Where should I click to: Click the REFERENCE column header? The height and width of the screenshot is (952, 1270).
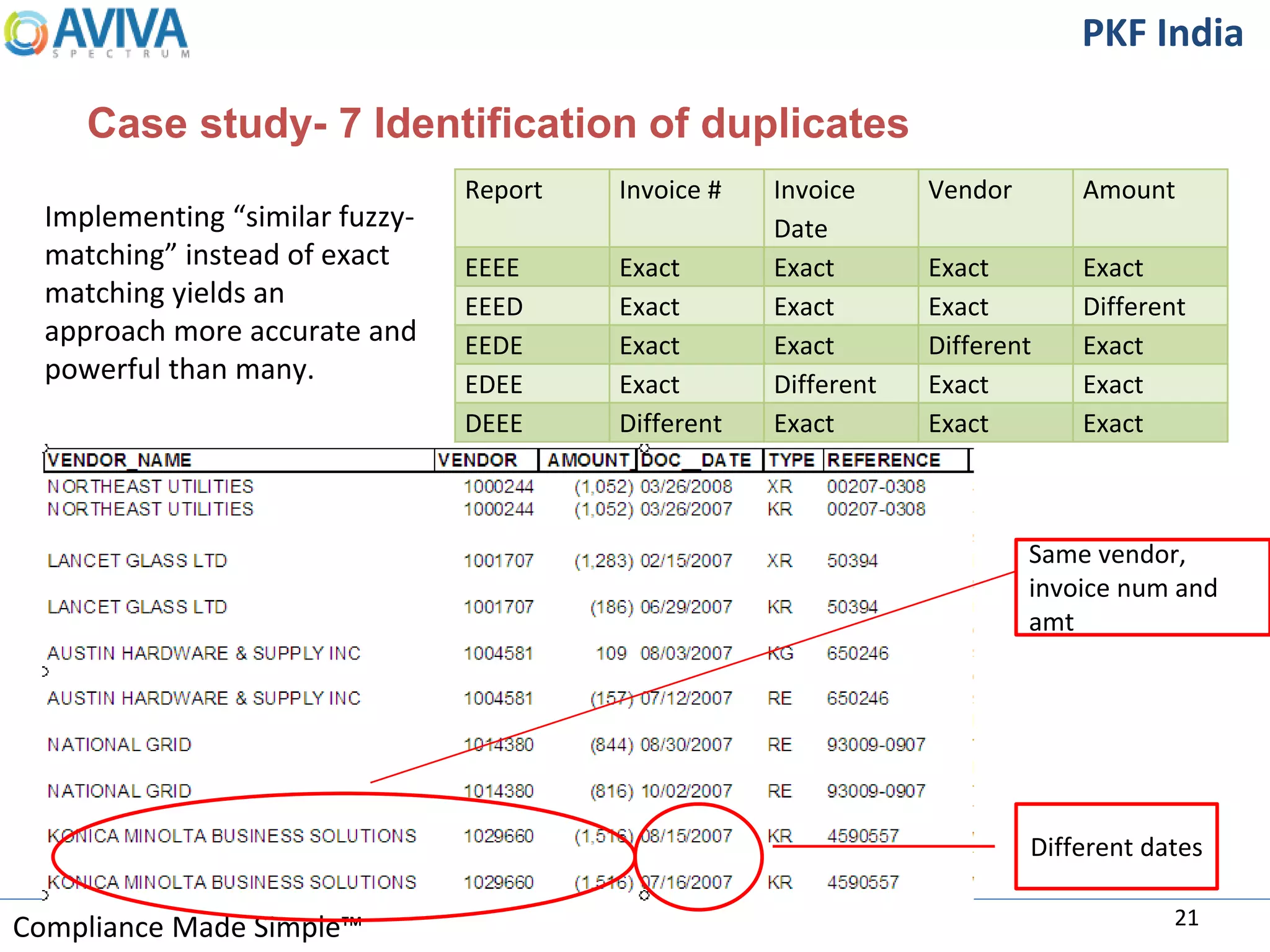895,460
